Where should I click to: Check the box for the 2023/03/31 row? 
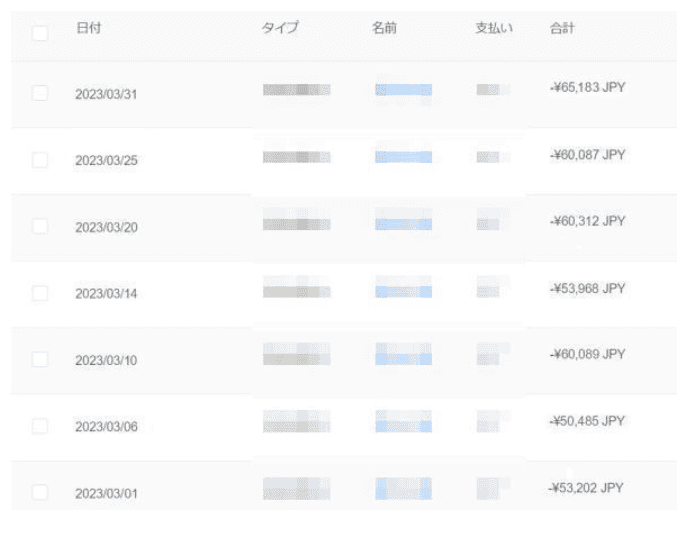tap(40, 93)
